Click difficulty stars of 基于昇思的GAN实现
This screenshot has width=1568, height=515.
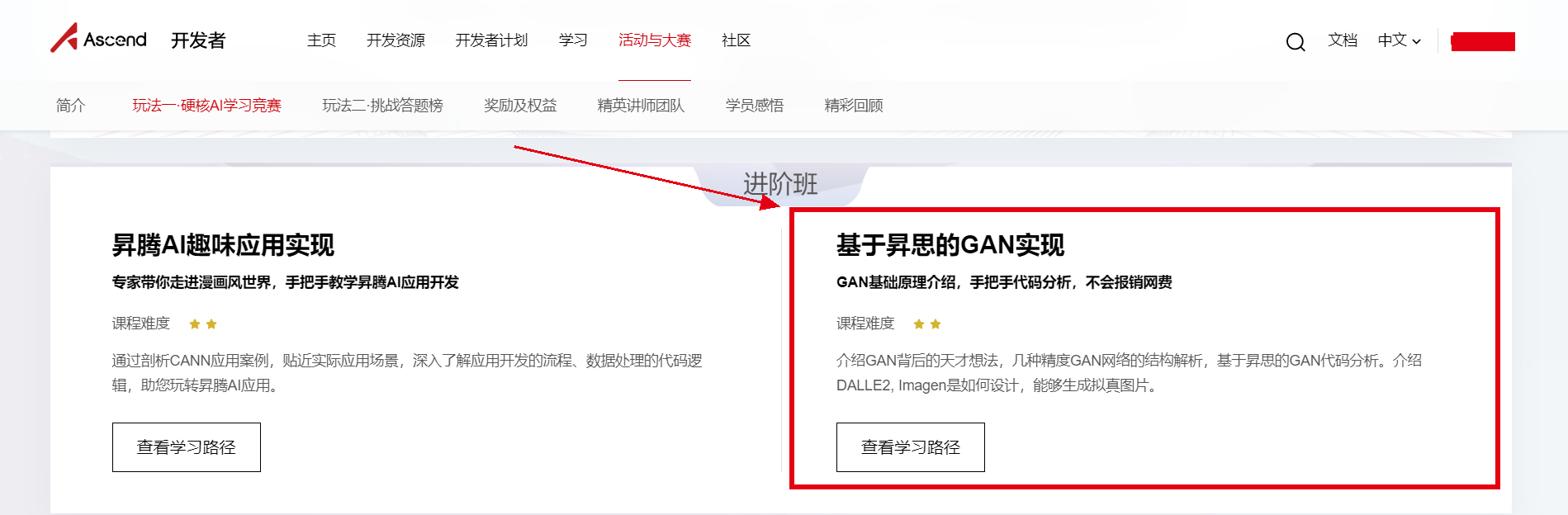(926, 324)
